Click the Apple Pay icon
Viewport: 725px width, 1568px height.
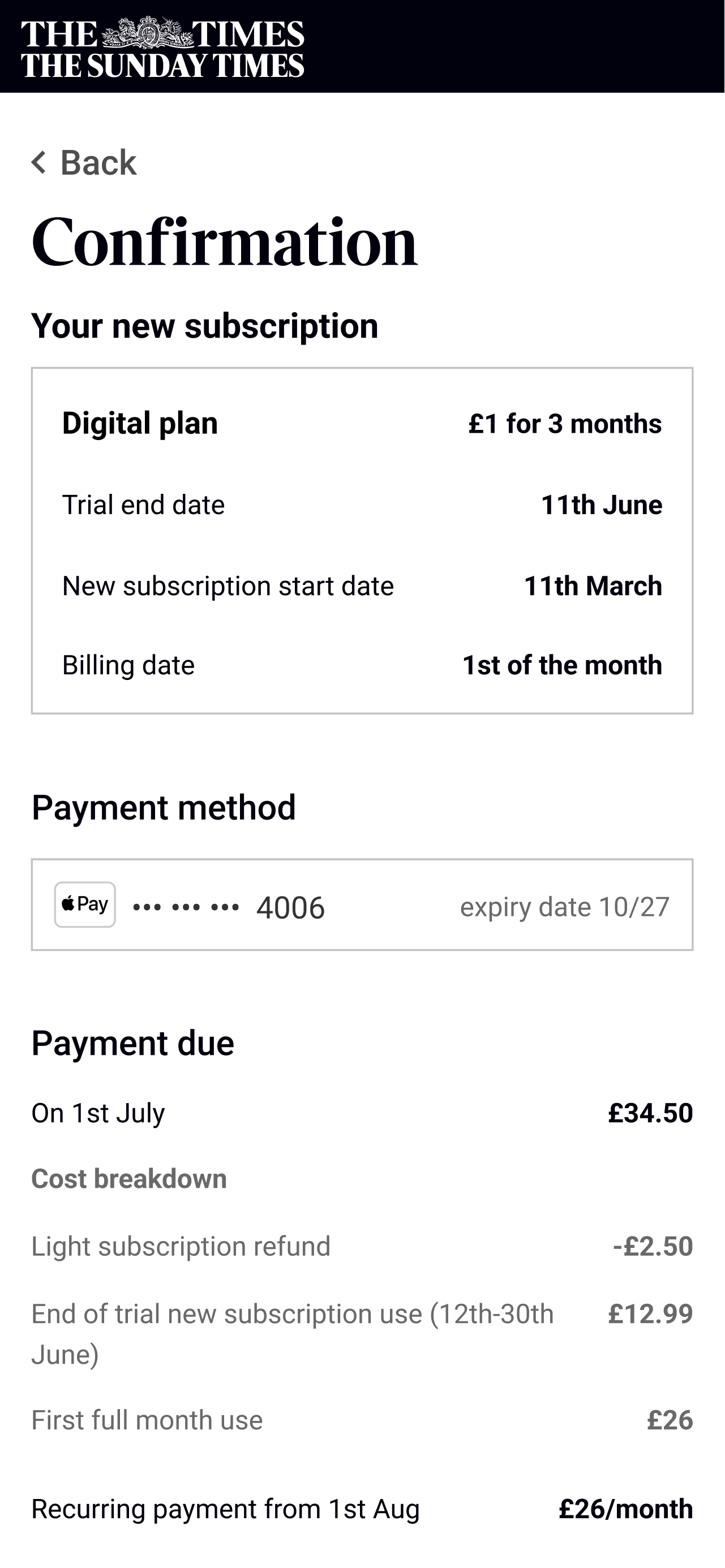pos(85,904)
